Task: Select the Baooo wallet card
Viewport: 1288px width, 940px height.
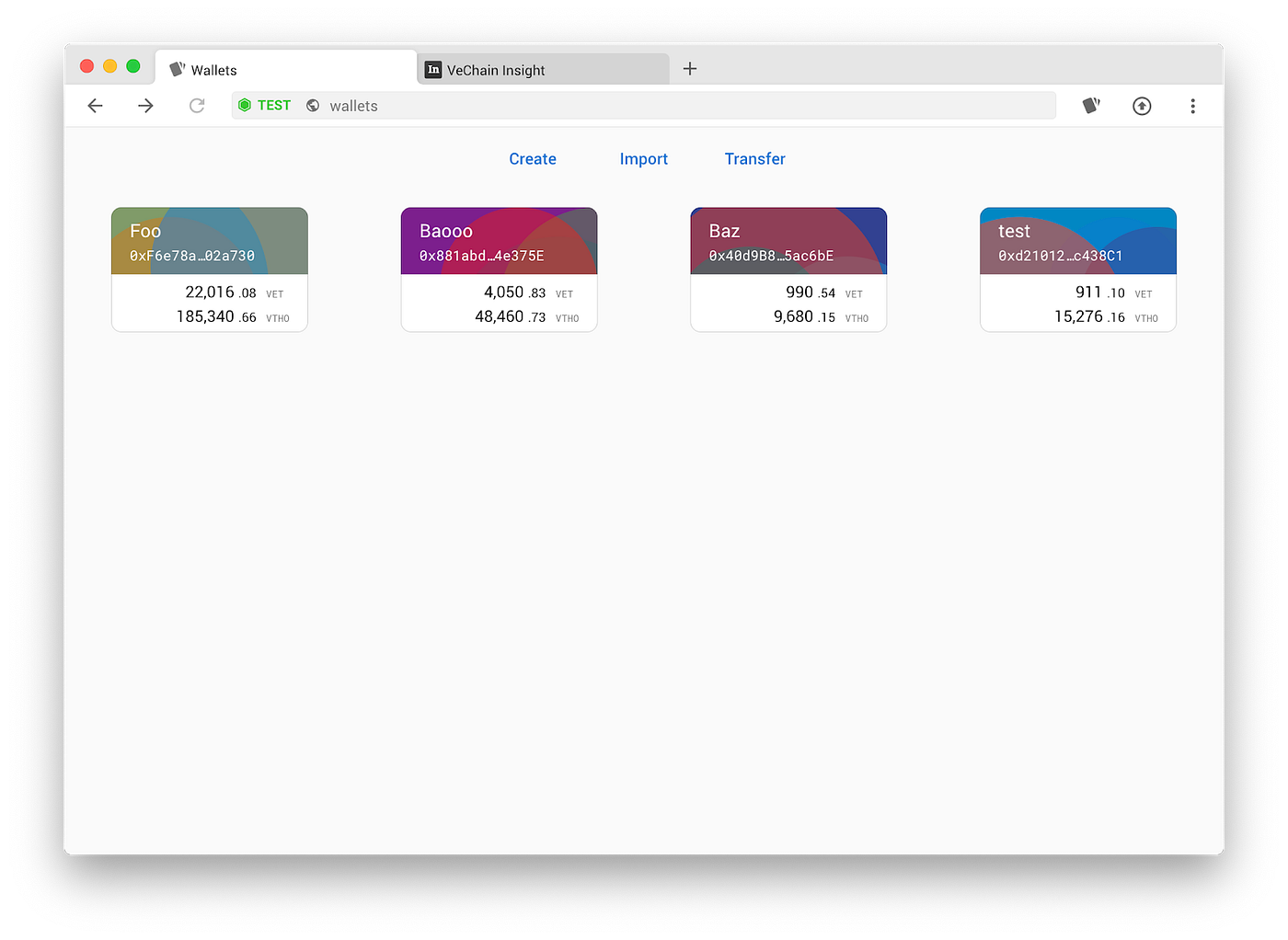Action: pyautogui.click(x=499, y=269)
